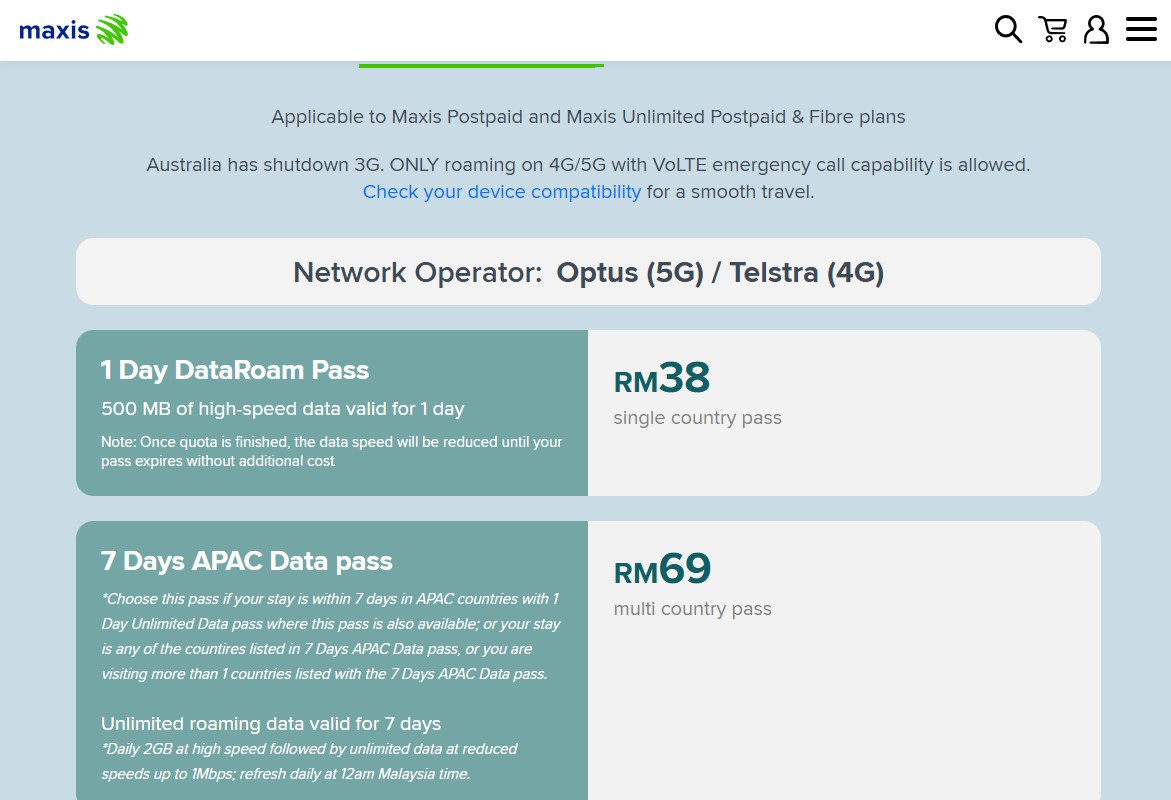
Task: Select the 7 Days APAC Data pass heading
Action: [x=247, y=561]
